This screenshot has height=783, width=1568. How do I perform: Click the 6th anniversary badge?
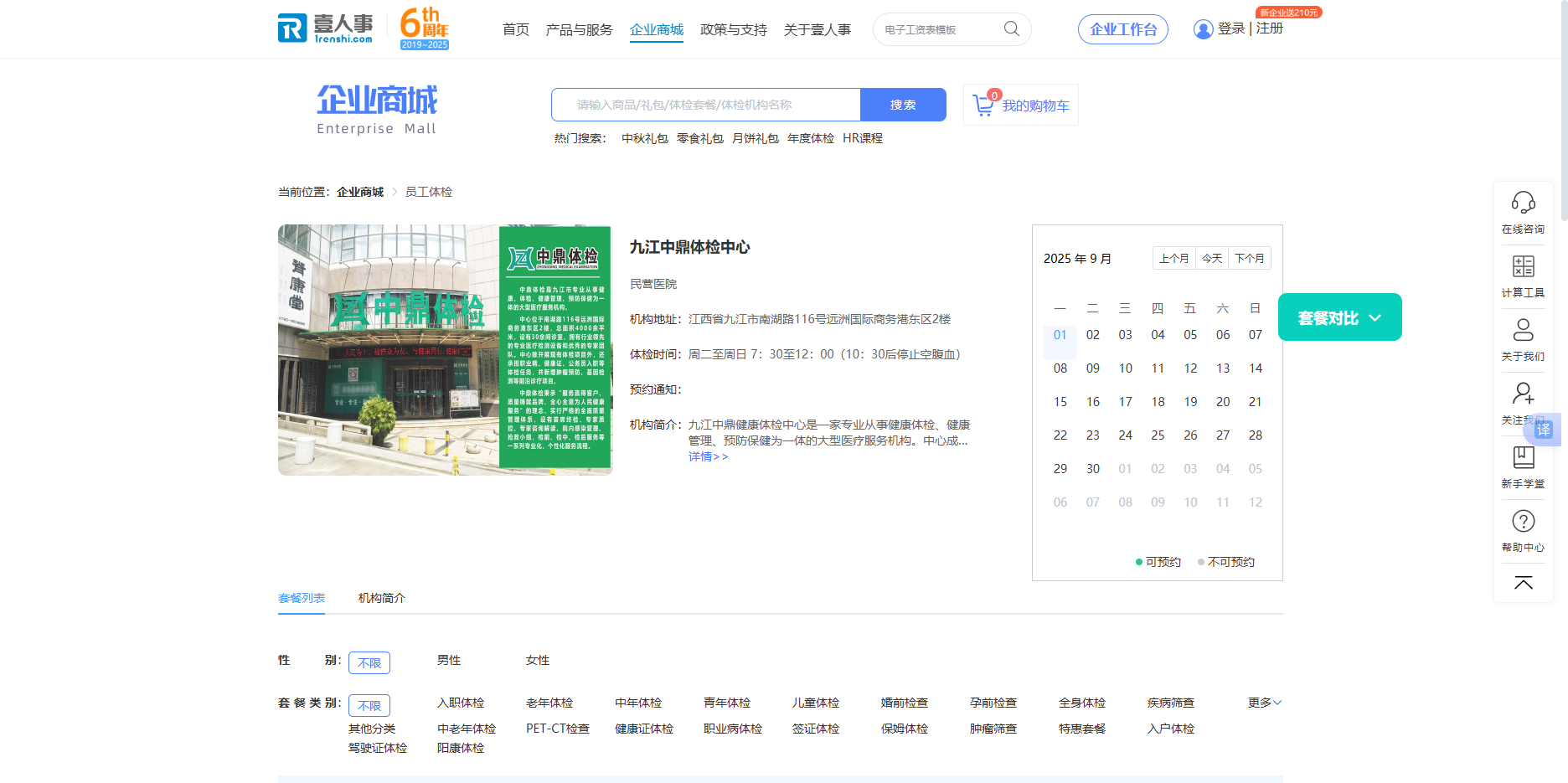point(425,28)
